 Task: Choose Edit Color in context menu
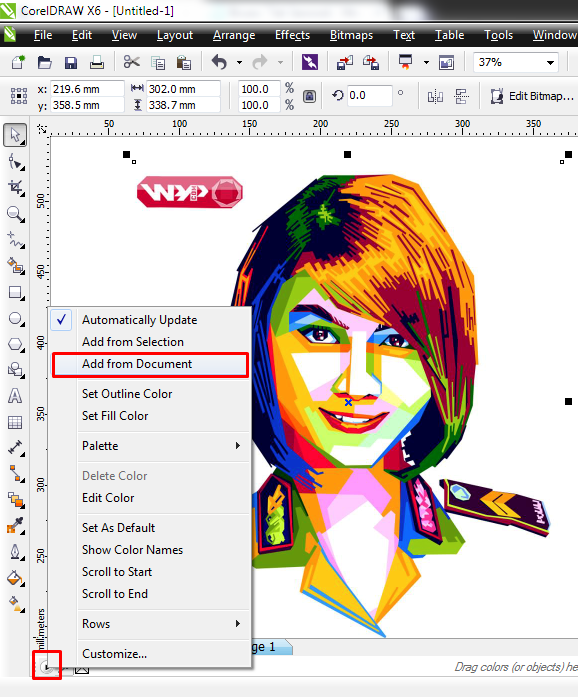tap(150, 498)
